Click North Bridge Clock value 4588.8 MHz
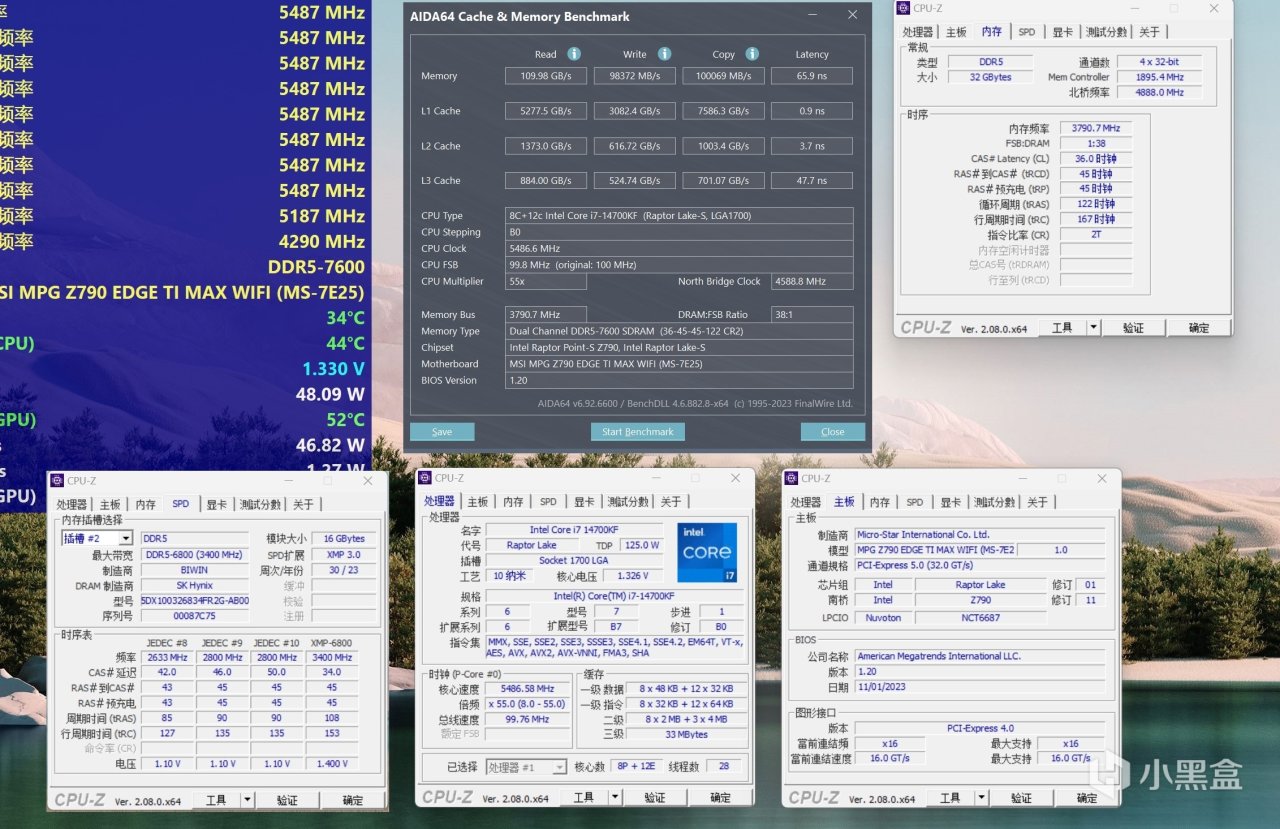Viewport: 1280px width, 829px height. tap(812, 282)
